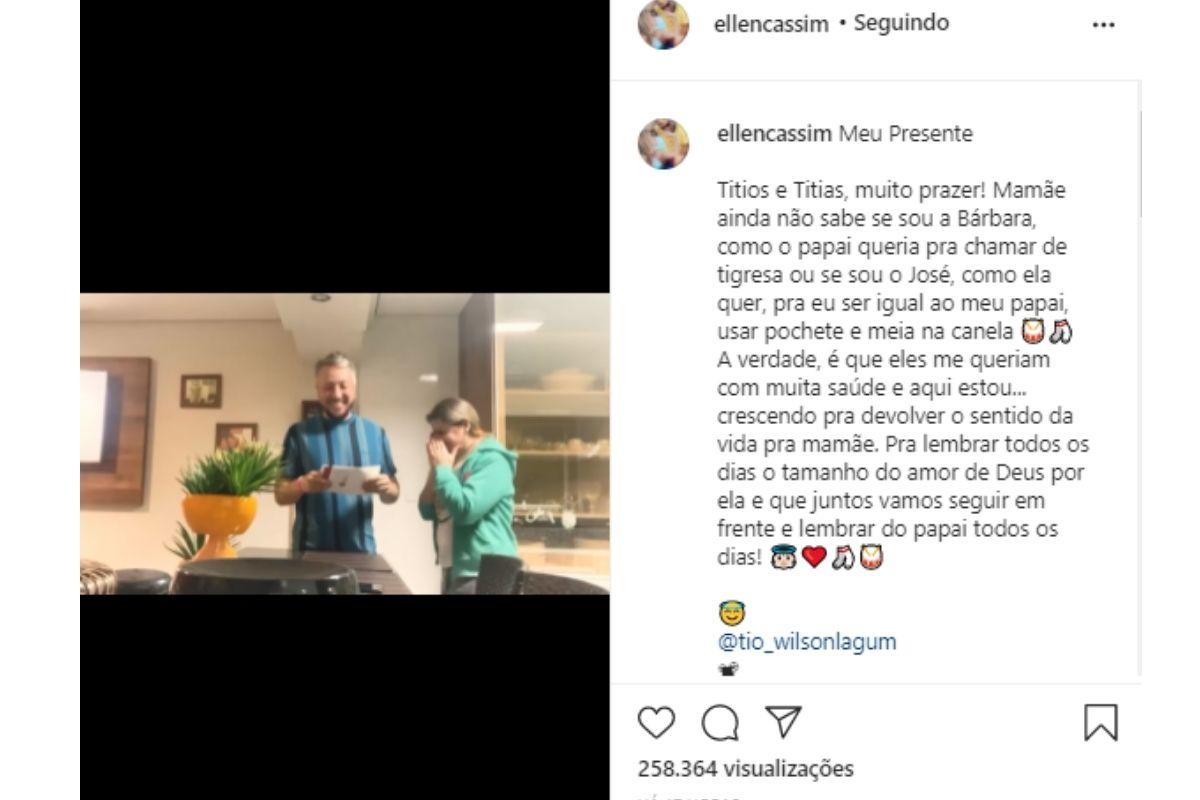Open more options three-dots menu
The height and width of the screenshot is (800, 1200).
click(1103, 25)
